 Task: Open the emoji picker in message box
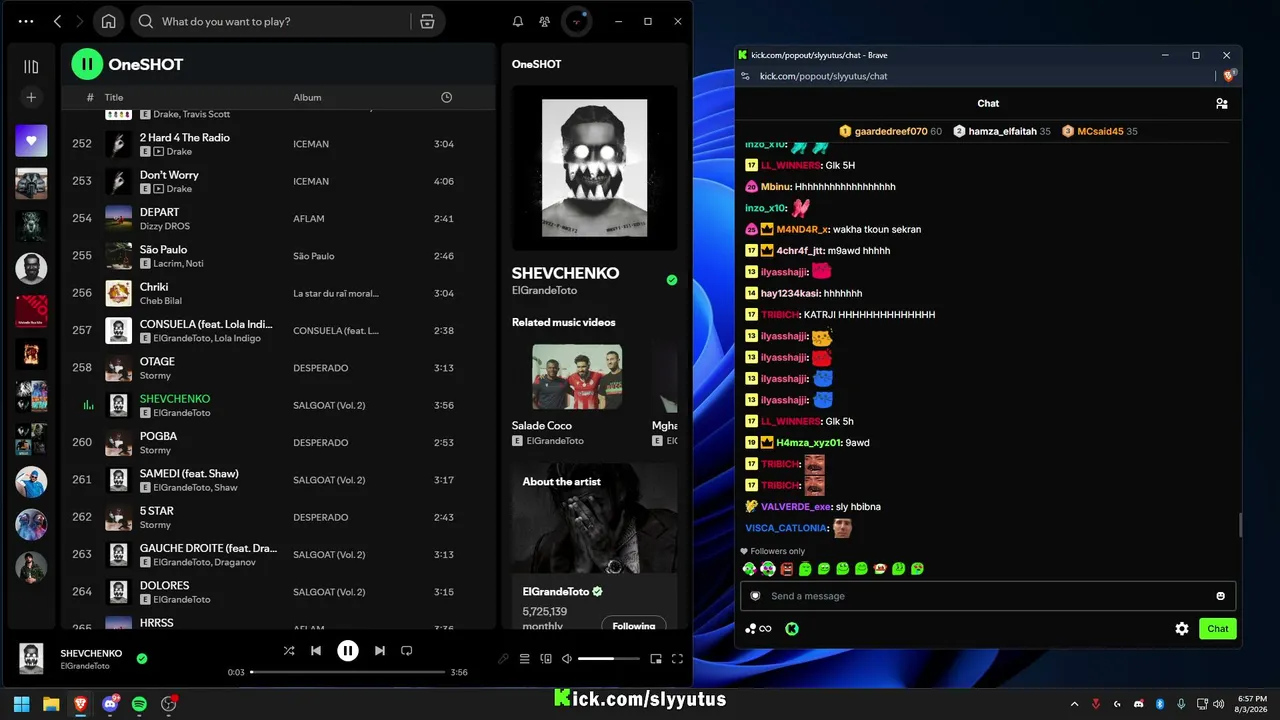1220,596
